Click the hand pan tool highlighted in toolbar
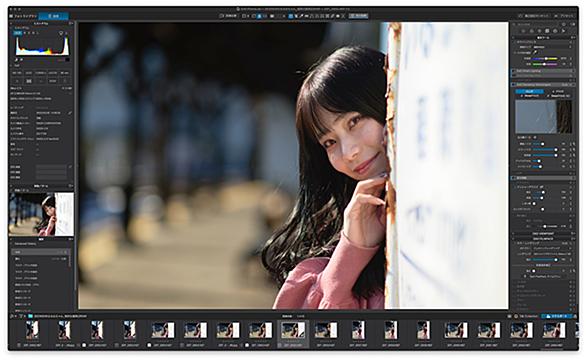 pyautogui.click(x=291, y=16)
